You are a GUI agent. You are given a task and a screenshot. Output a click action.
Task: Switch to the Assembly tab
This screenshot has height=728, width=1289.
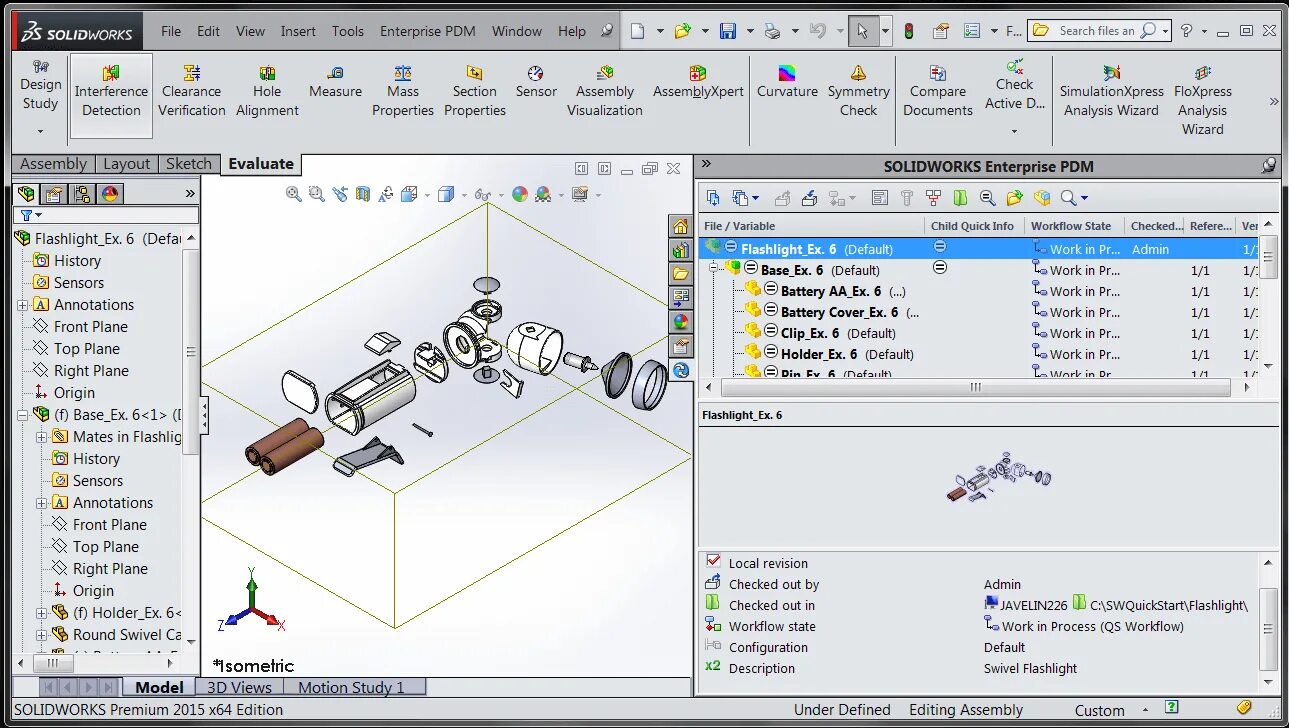(53, 164)
